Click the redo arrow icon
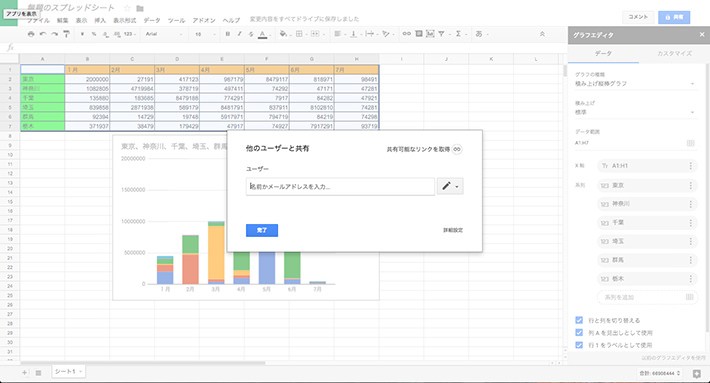The height and width of the screenshot is (383, 710). point(54,34)
